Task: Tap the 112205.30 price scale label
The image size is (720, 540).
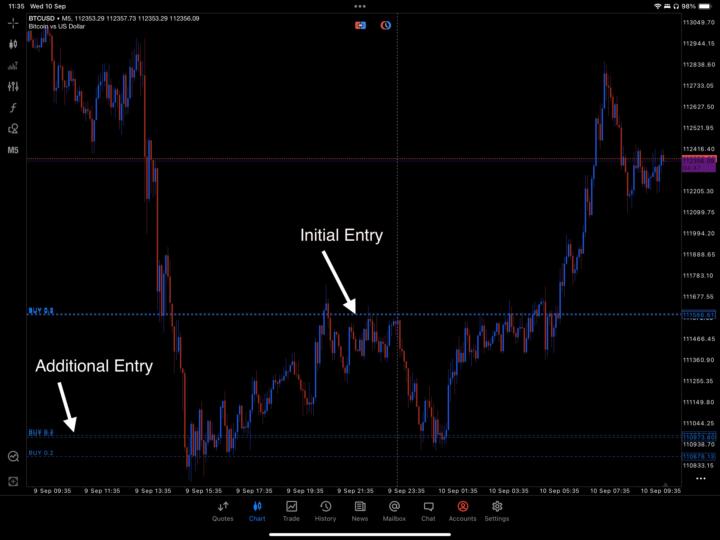Action: click(x=698, y=191)
